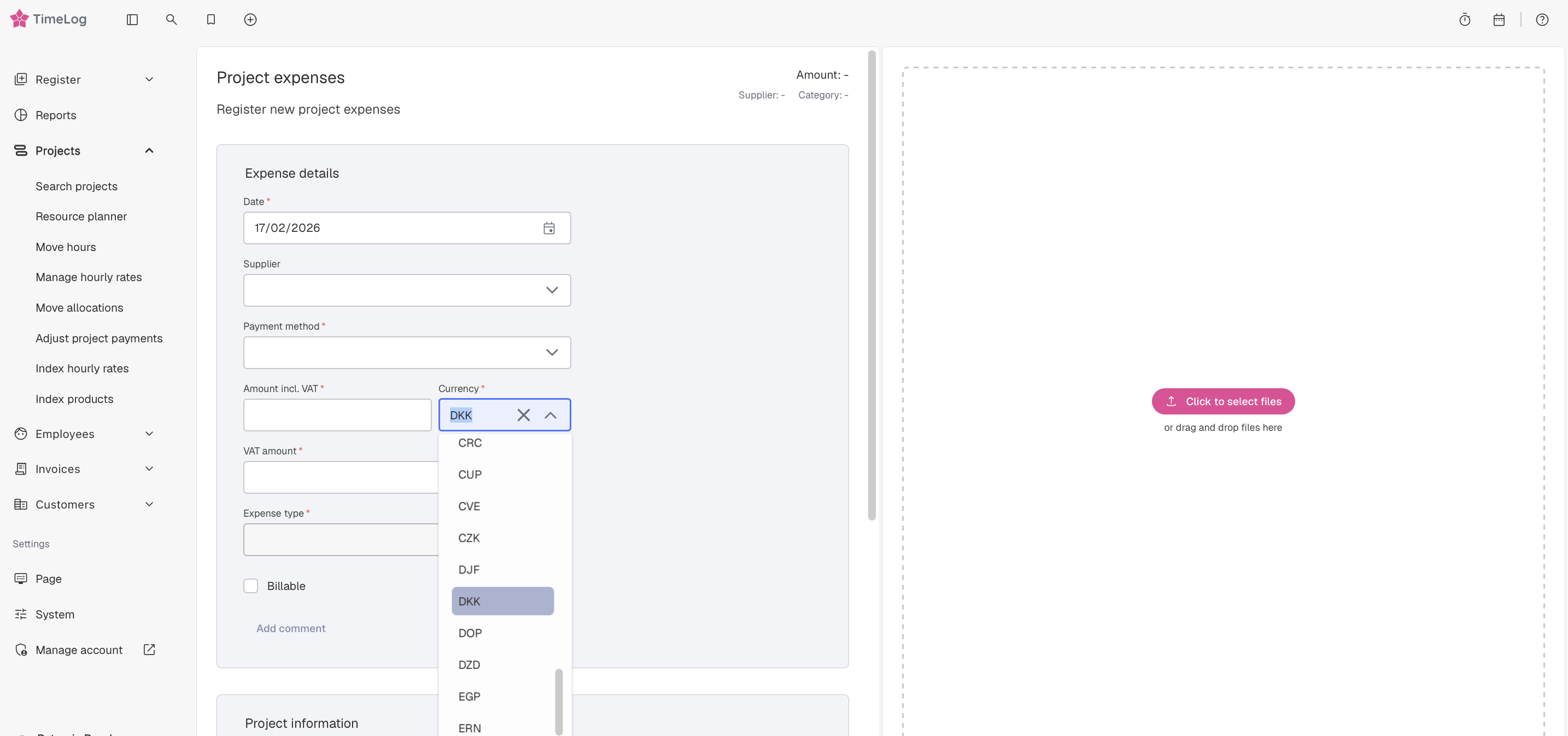Open the help question mark icon
The image size is (1568, 736).
coord(1542,20)
